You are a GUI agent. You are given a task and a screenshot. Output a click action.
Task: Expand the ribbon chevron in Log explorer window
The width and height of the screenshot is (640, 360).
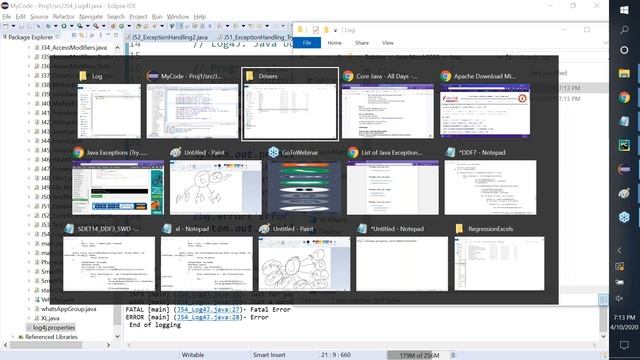tap(605, 43)
